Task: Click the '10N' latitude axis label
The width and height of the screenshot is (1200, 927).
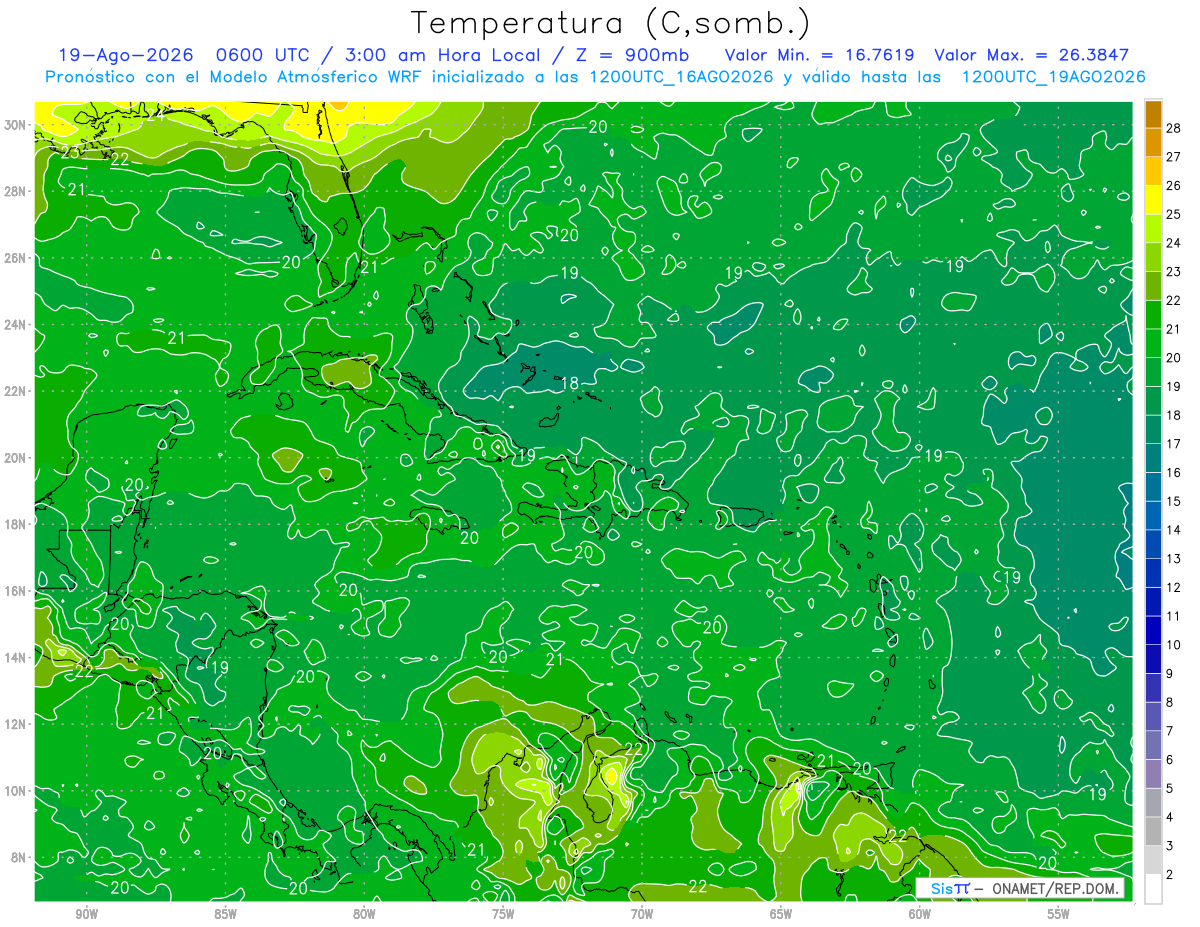Action: coord(14,791)
